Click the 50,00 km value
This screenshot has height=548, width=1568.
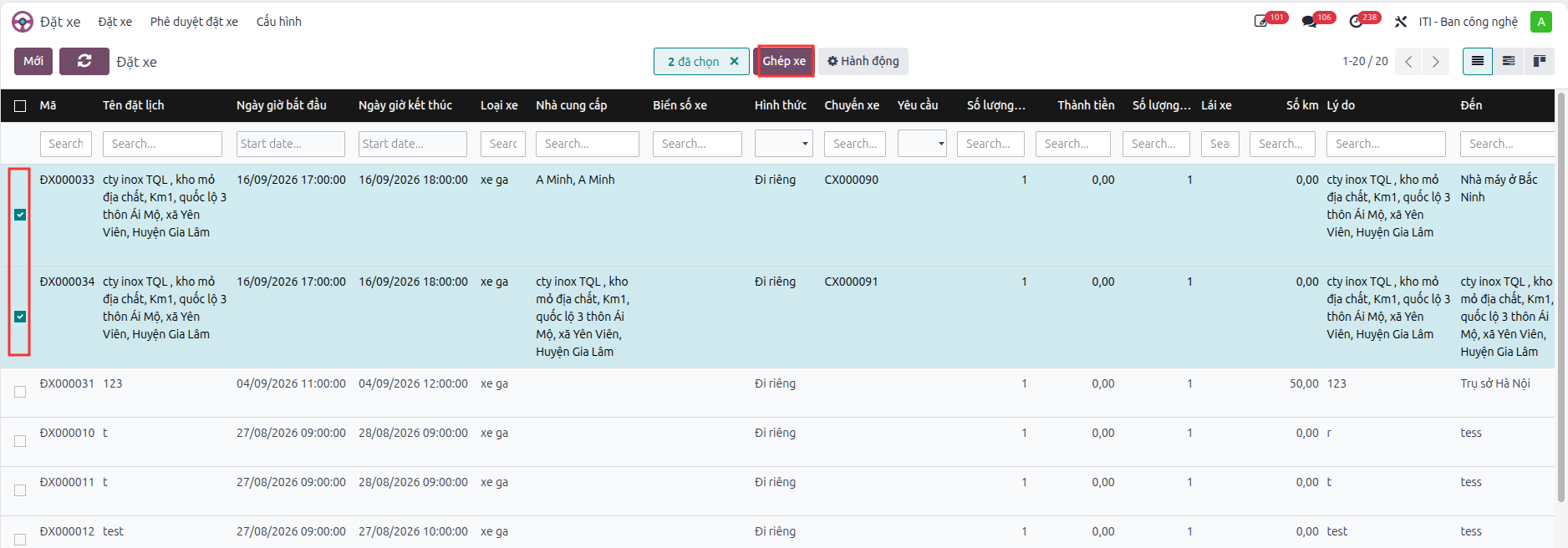tap(1304, 383)
